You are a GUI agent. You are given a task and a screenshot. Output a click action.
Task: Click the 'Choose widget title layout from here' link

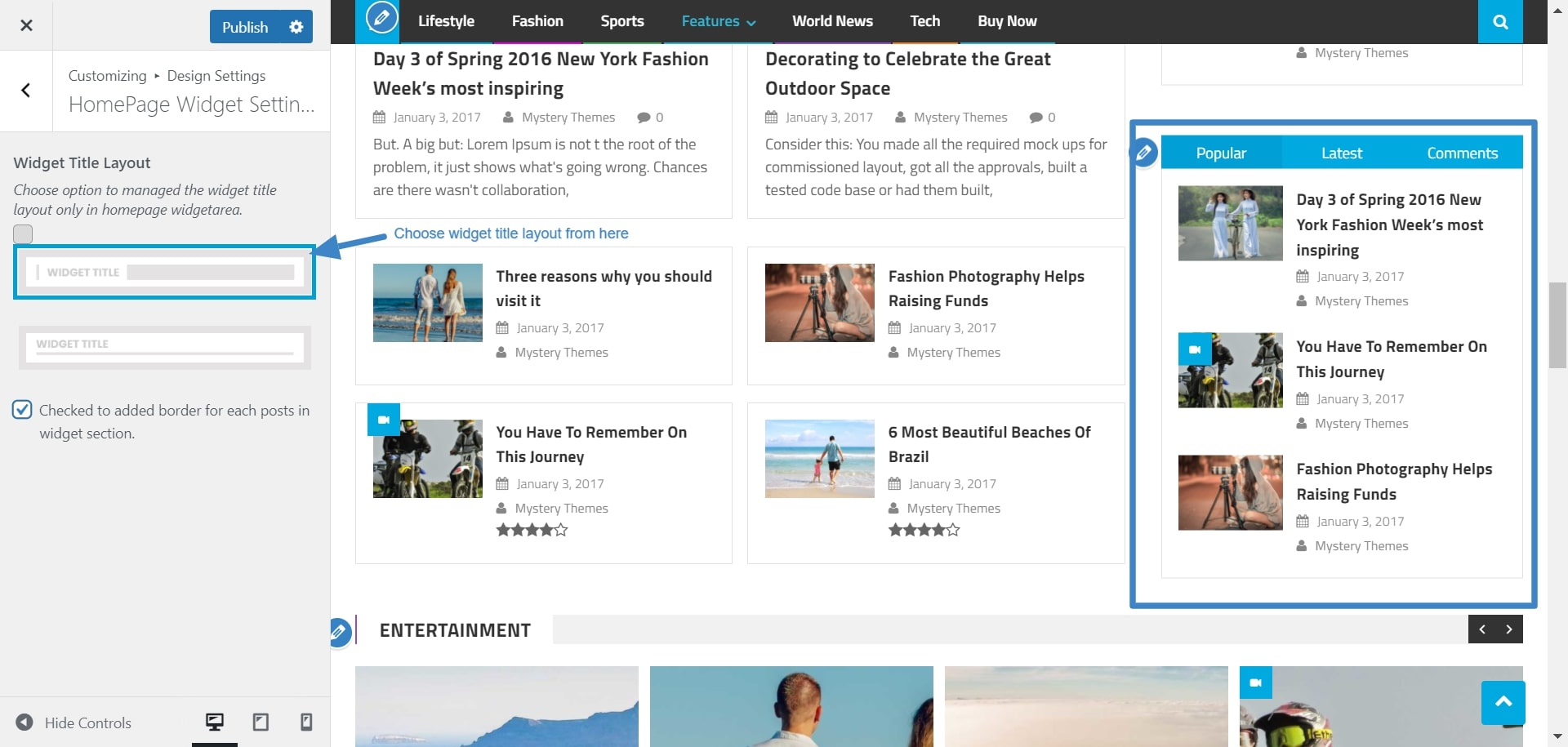pos(511,233)
